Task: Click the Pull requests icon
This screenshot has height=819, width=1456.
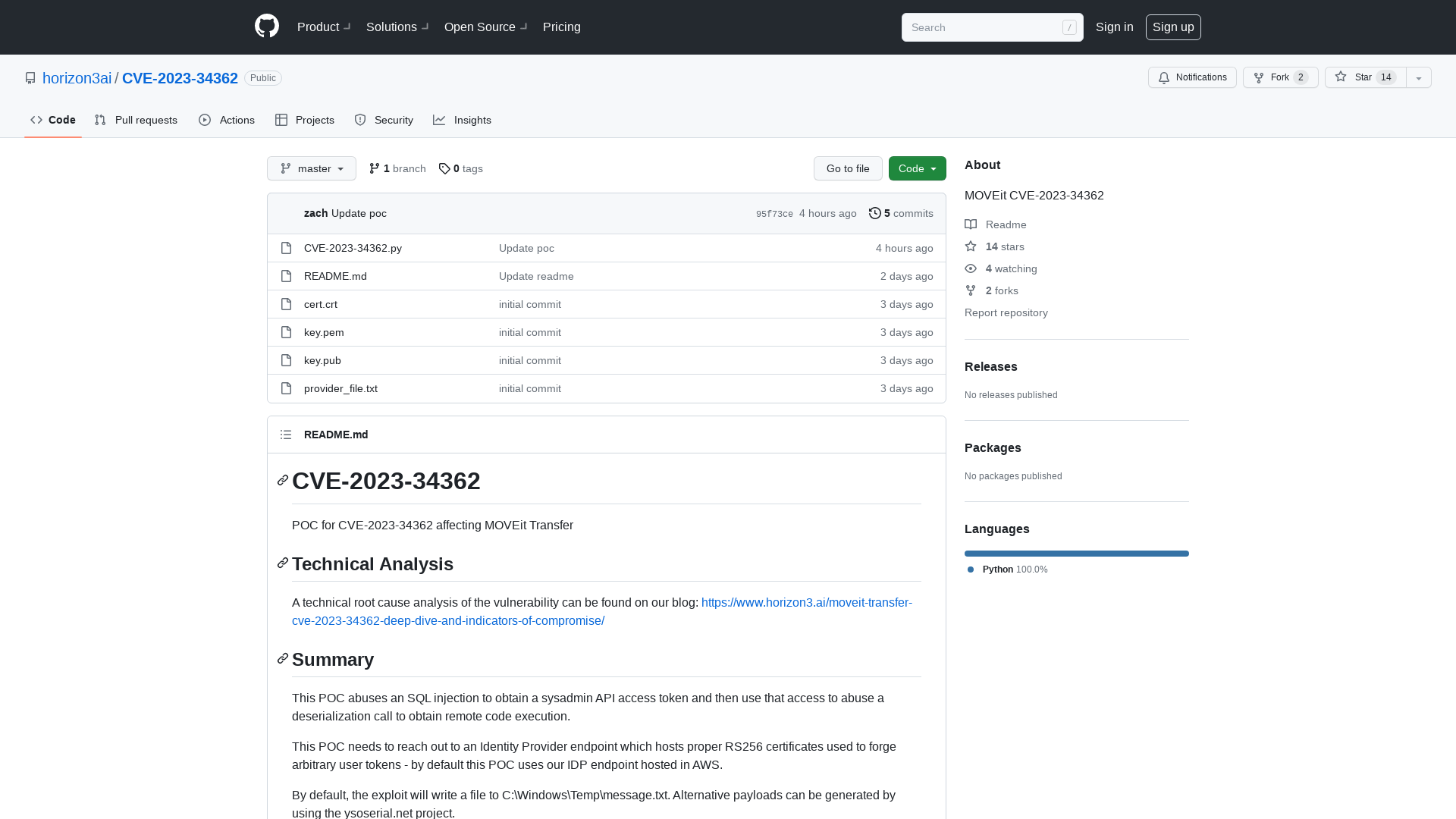Action: tap(100, 120)
